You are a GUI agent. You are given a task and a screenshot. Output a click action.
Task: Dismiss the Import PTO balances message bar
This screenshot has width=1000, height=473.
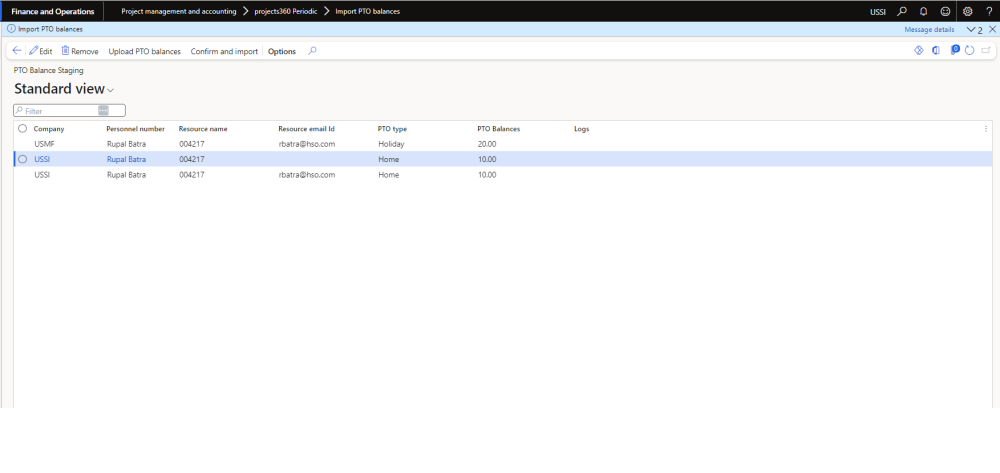click(992, 29)
